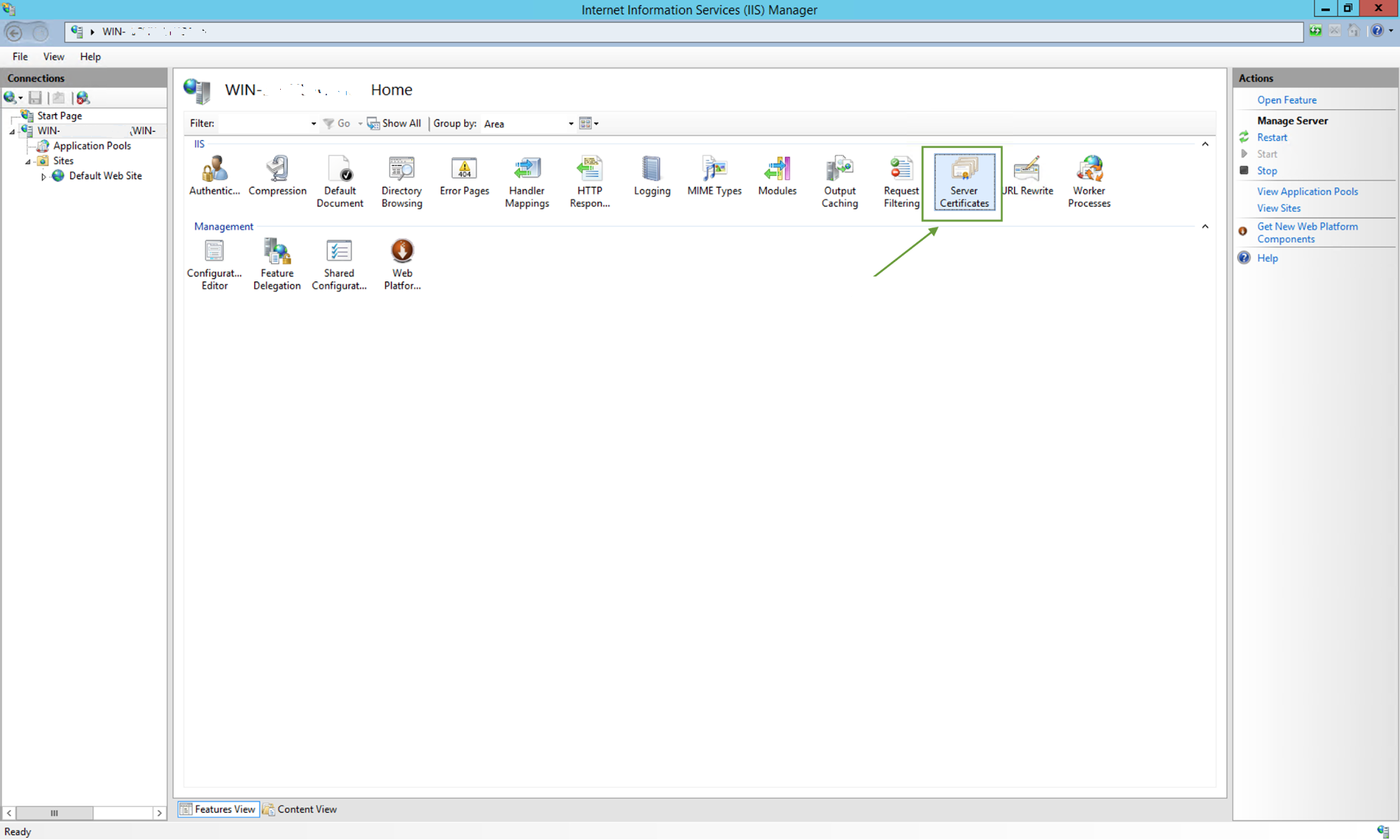1400x840 pixels.
Task: Open the Group by Area combo box
Action: pos(528,124)
